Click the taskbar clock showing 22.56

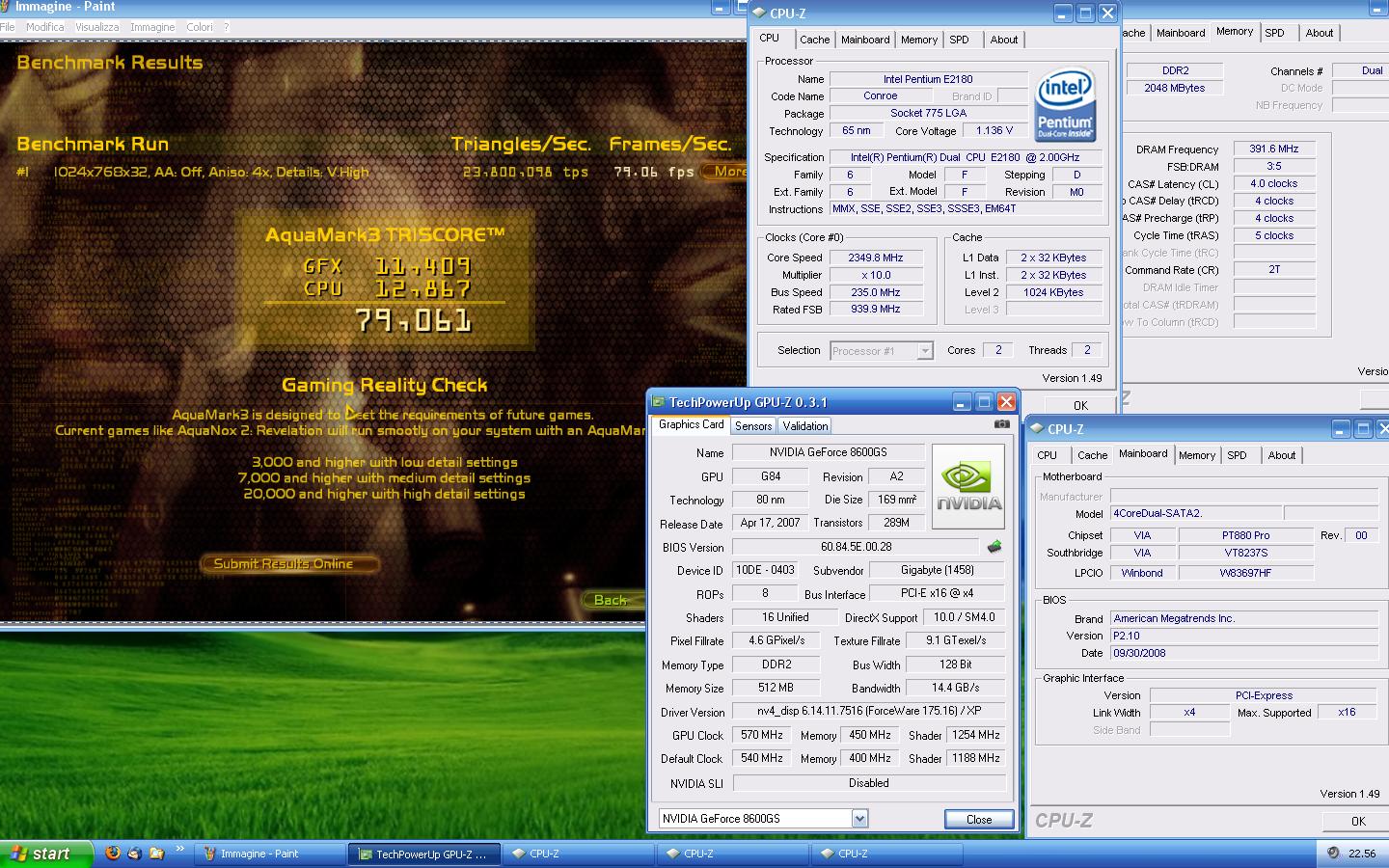point(1362,854)
